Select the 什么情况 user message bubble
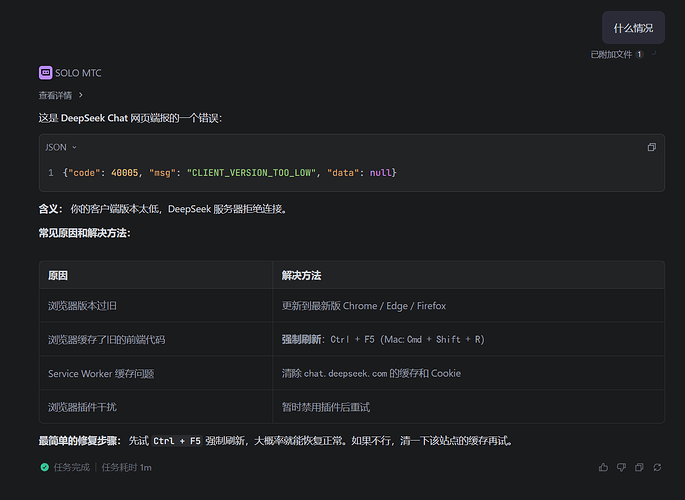This screenshot has width=685, height=500. (633, 28)
